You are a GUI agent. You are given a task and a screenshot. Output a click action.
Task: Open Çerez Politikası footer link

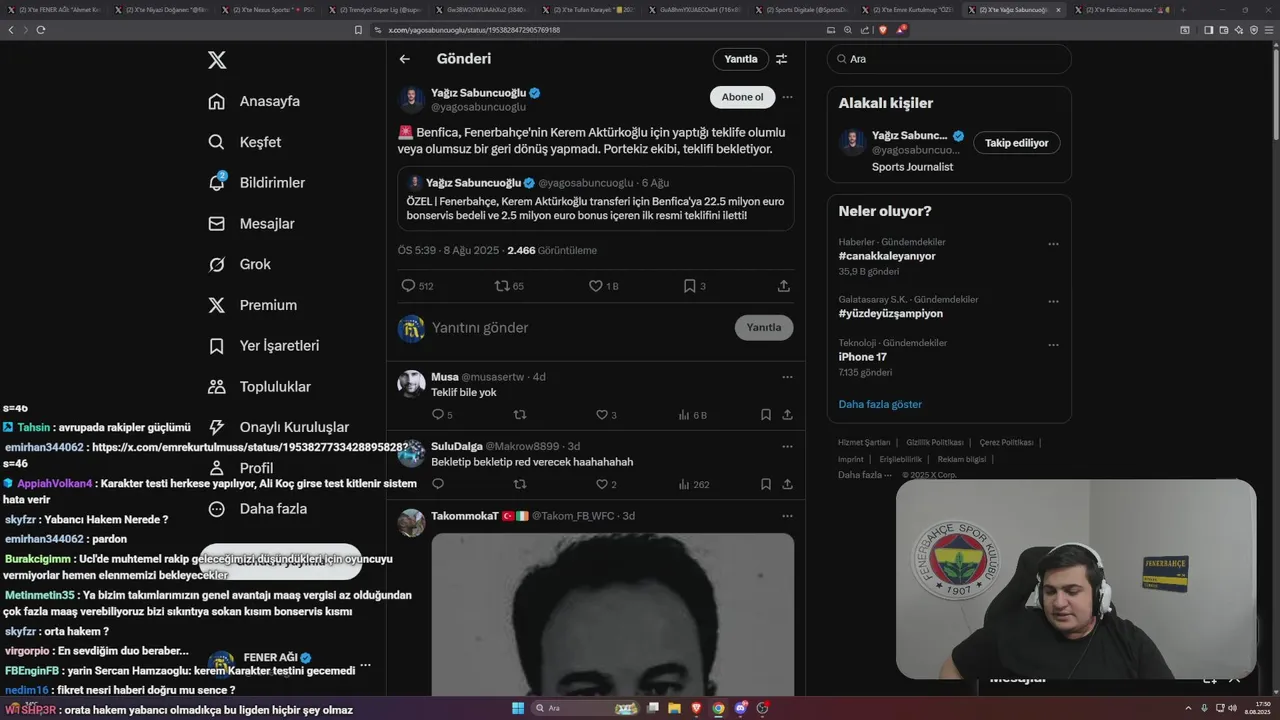tap(1007, 442)
